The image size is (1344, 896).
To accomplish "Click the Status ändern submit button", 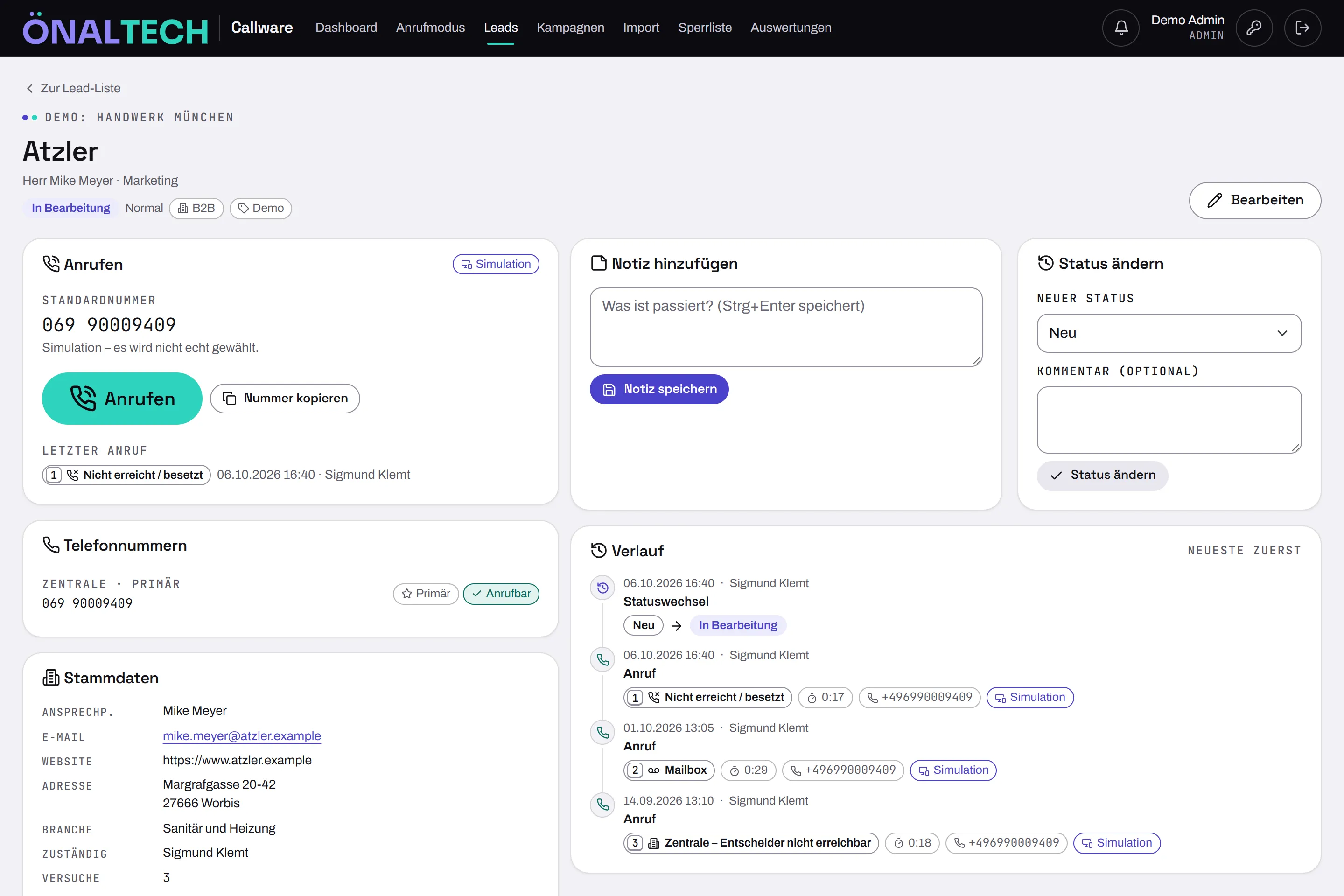I will point(1102,476).
